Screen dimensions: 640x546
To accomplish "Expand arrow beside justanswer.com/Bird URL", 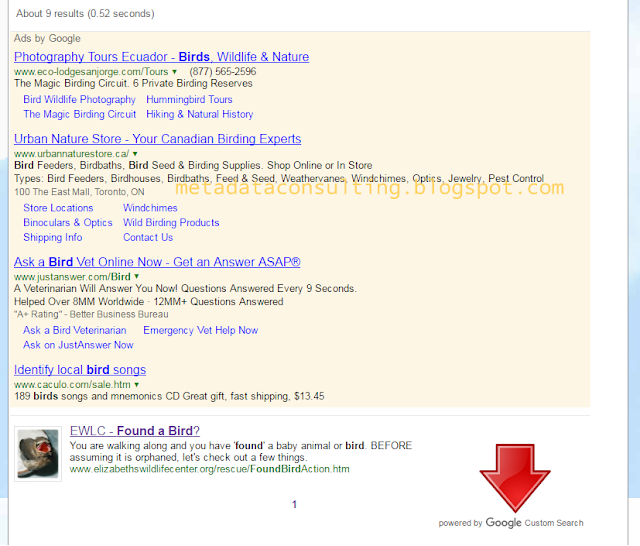I will pos(137,277).
